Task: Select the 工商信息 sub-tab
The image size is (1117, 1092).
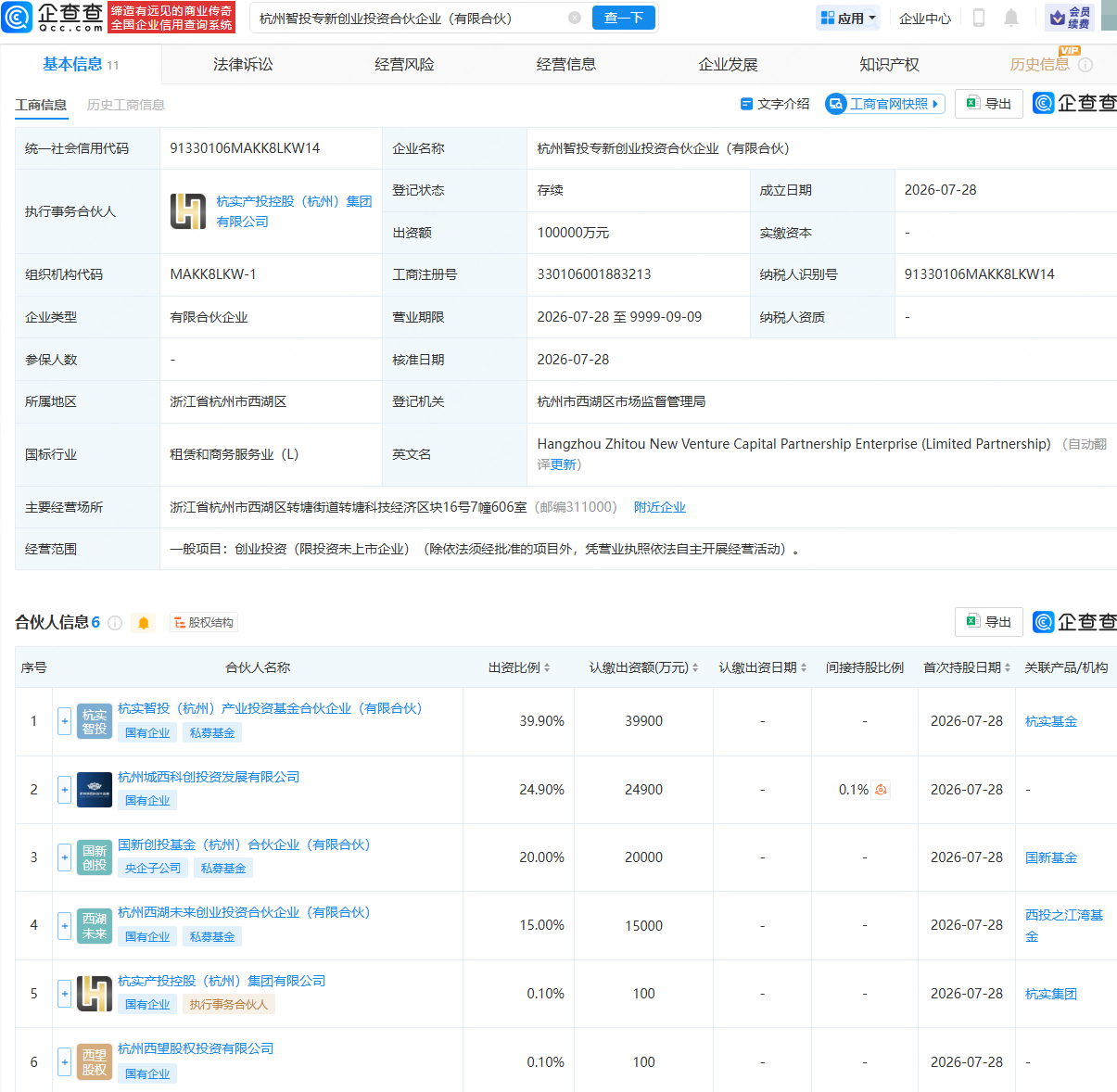Action: coord(41,105)
